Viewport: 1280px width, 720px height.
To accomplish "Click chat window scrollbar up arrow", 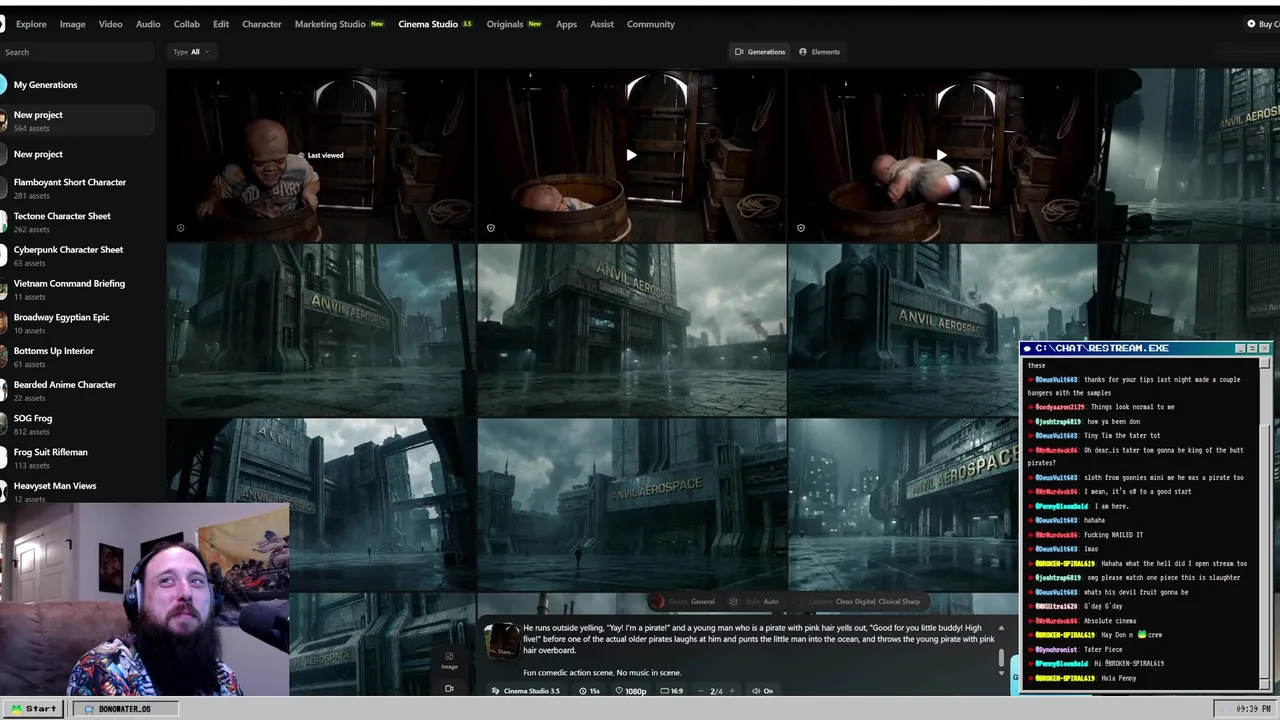I will click(x=1265, y=363).
